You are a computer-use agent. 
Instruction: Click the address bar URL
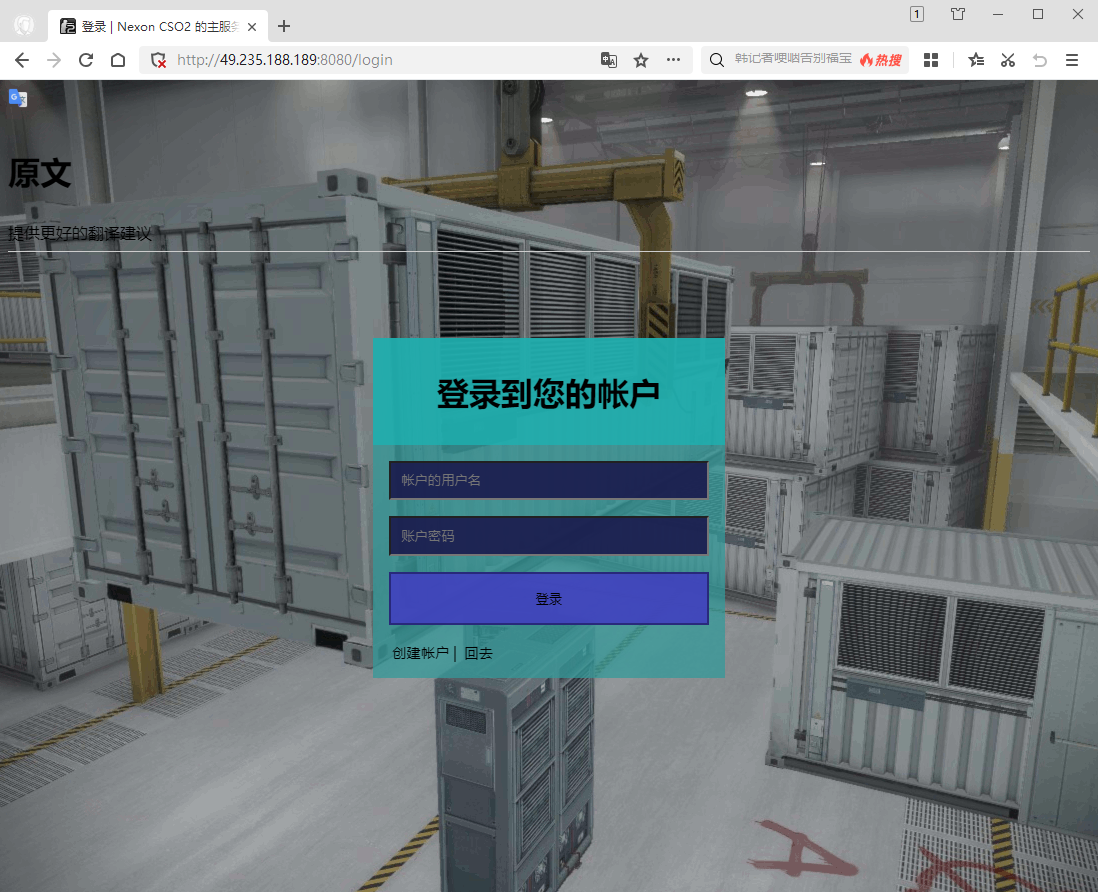(285, 60)
